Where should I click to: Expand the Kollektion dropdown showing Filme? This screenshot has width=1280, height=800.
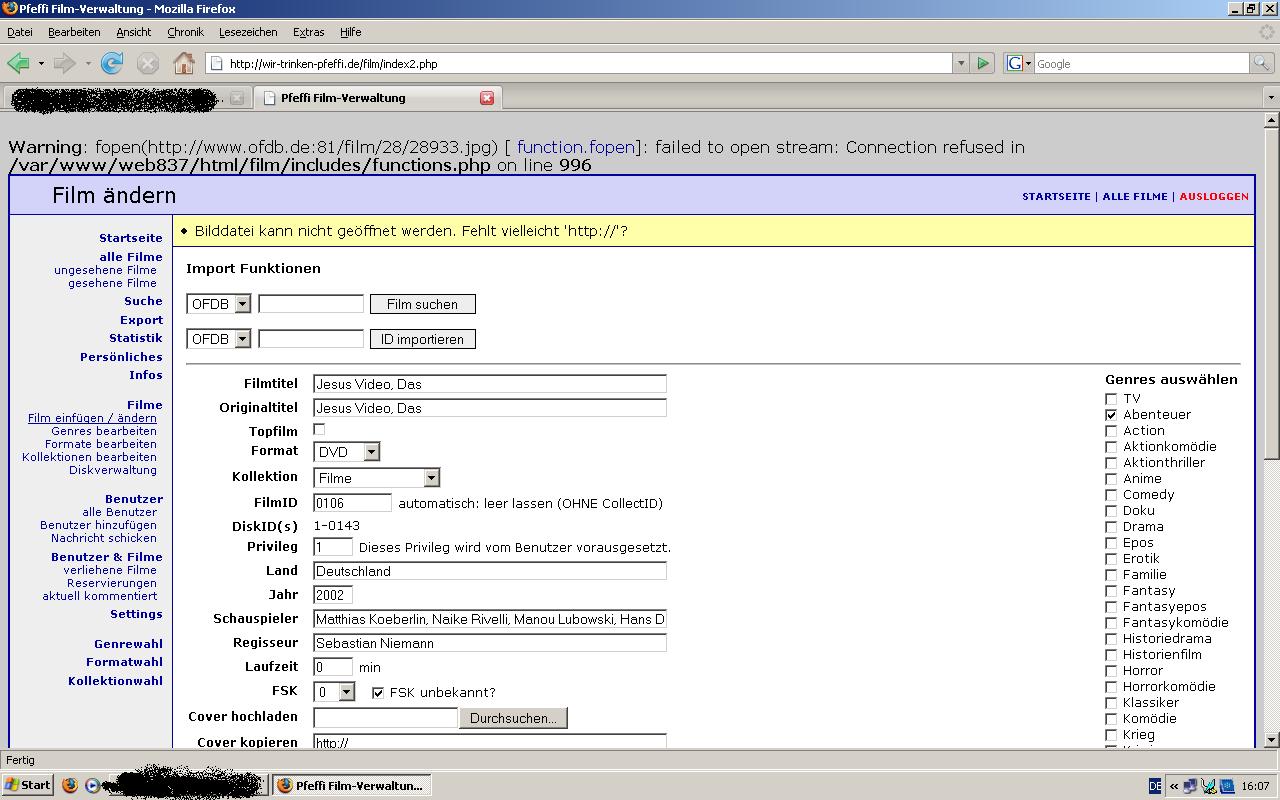376,478
